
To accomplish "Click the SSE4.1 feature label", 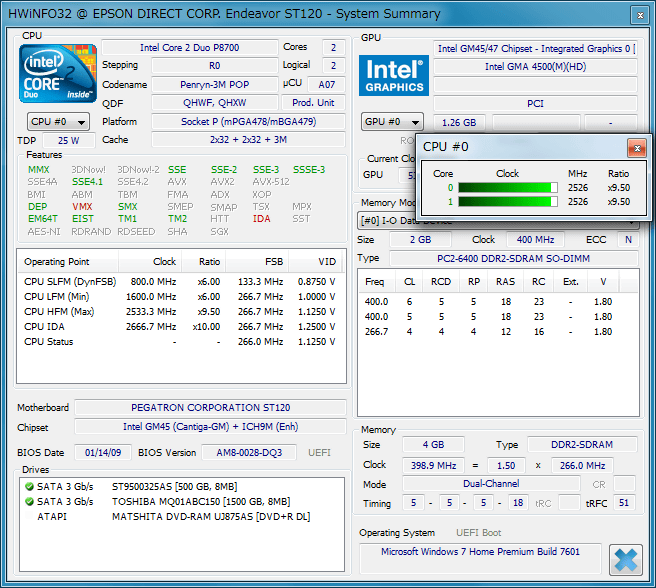I will (87, 182).
